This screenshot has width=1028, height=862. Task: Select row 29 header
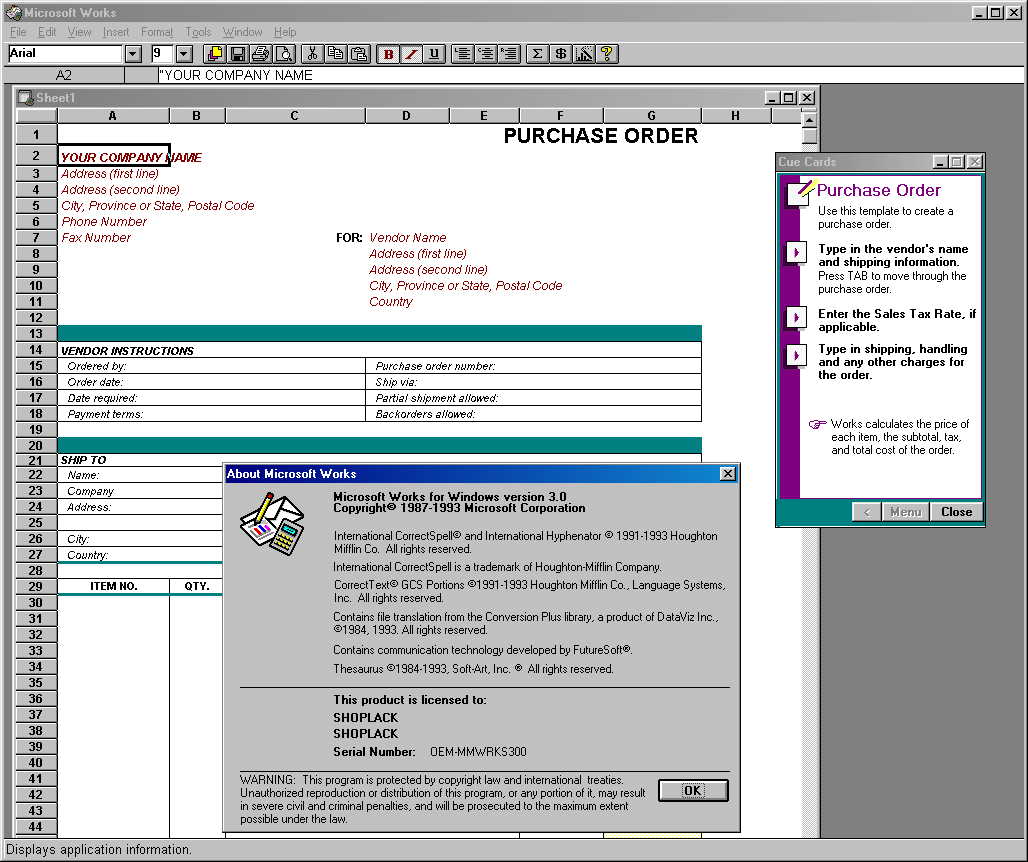click(x=36, y=587)
